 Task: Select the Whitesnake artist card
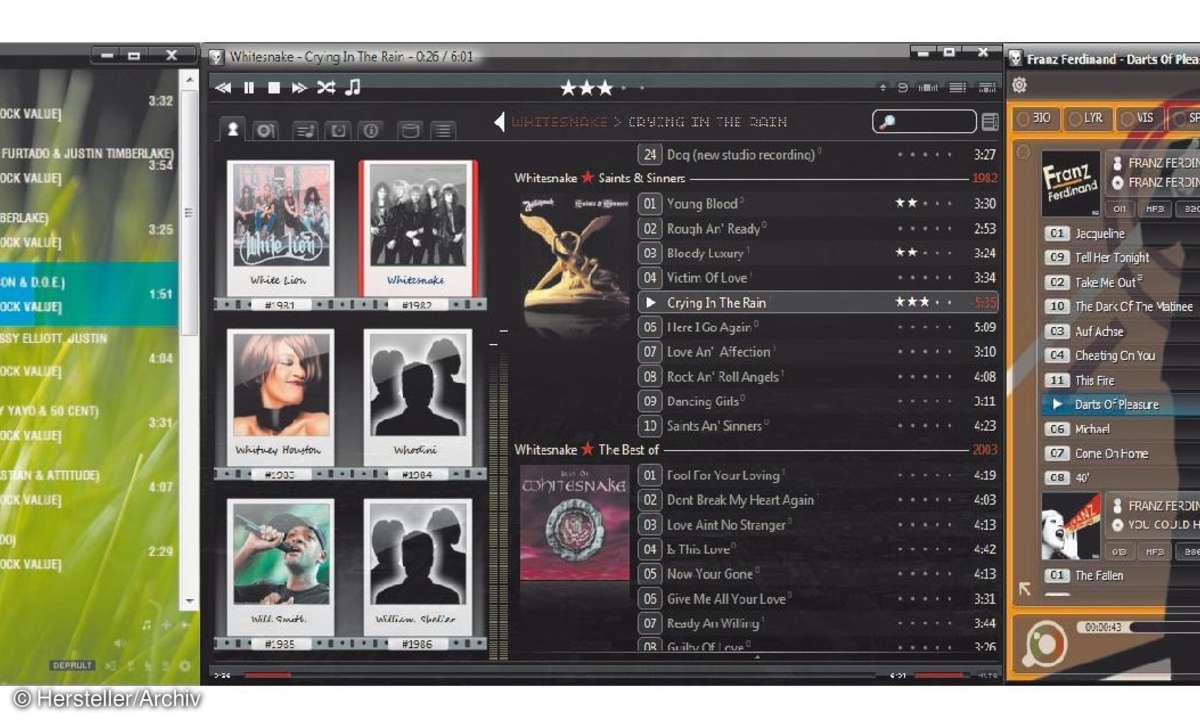pos(418,228)
